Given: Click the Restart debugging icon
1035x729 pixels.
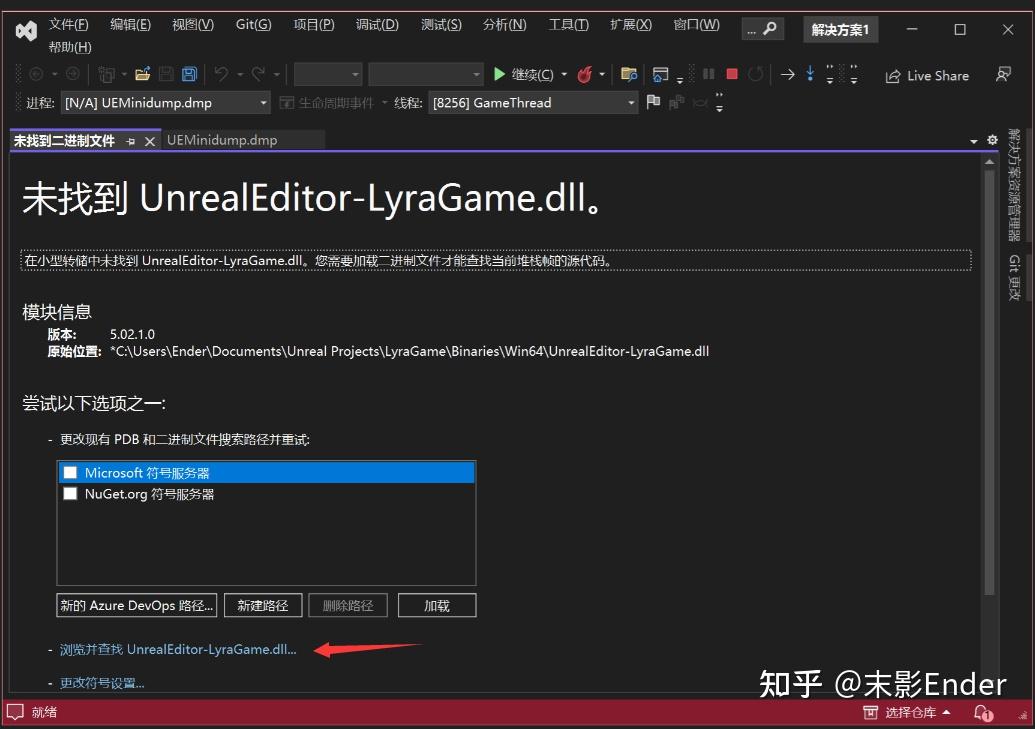Looking at the screenshot, I should click(756, 74).
